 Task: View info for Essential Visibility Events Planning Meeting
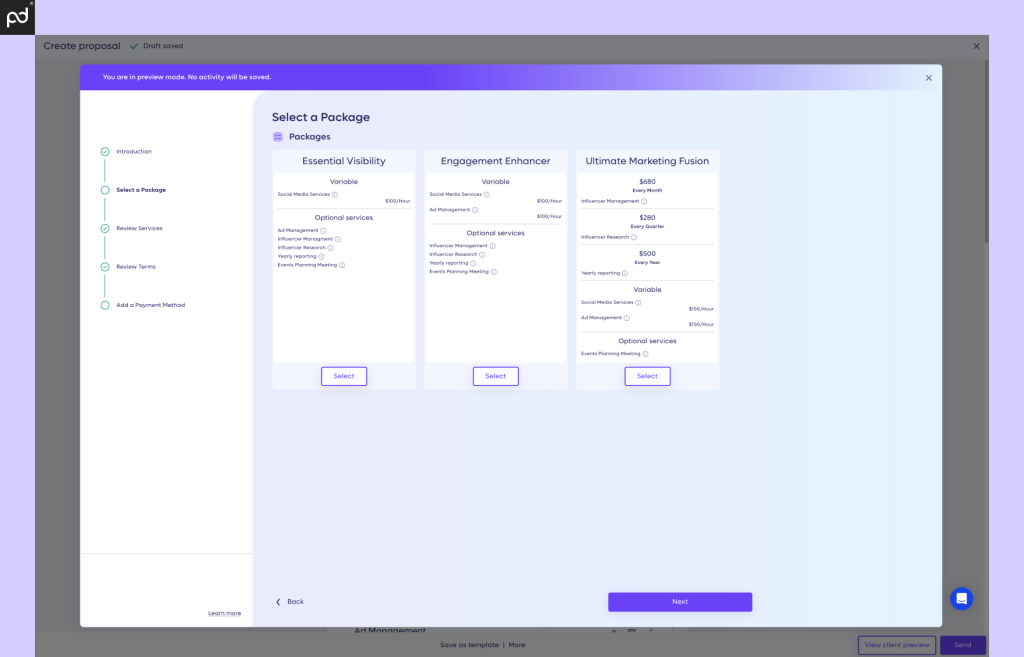click(342, 265)
